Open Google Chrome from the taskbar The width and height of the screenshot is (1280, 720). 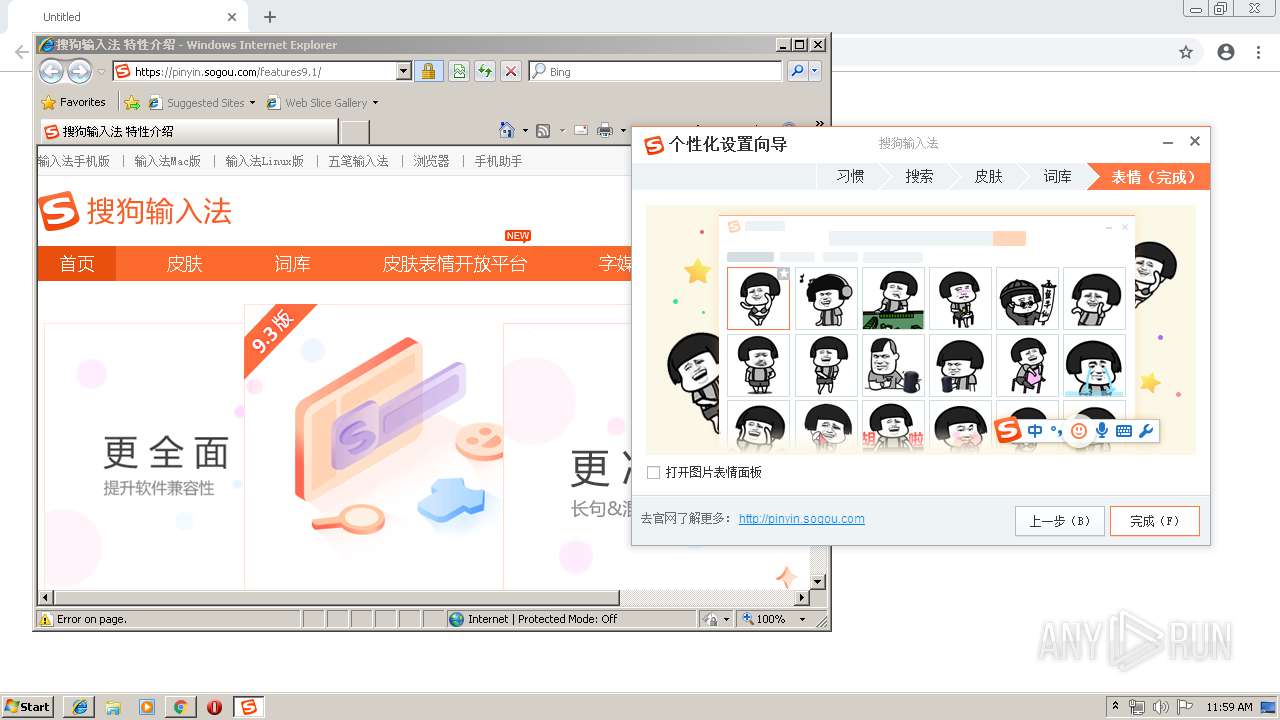(180, 707)
